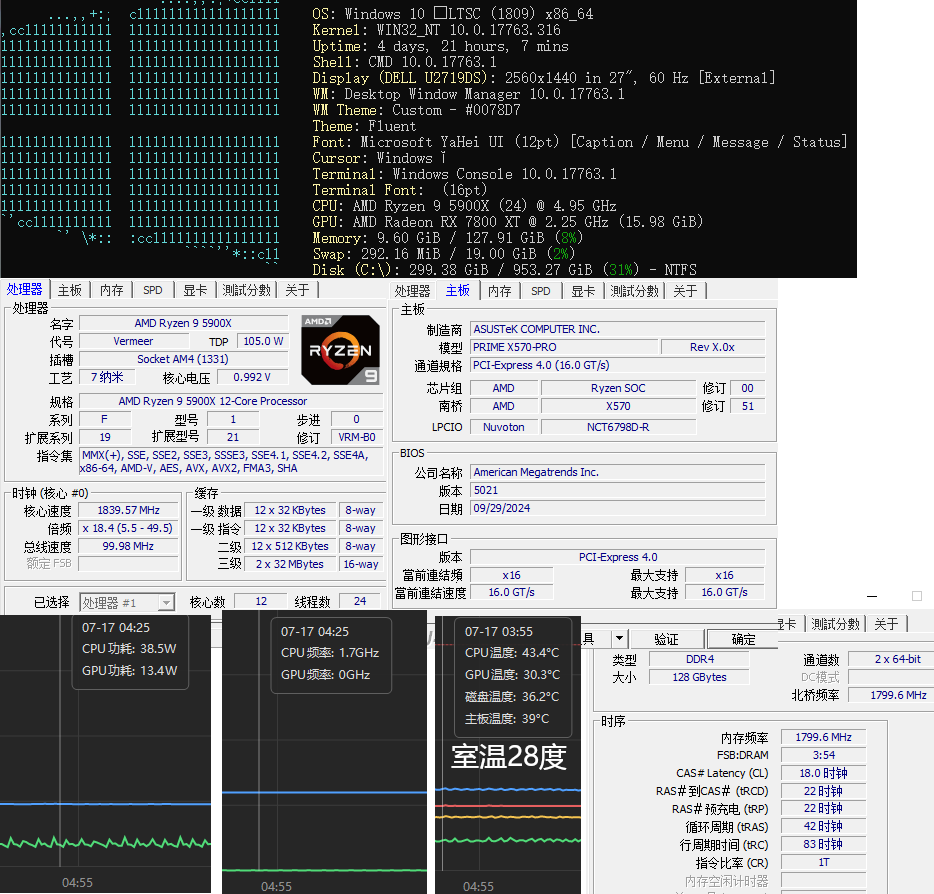The height and width of the screenshot is (894, 934).
Task: Click 04:55 marker on power graph
Action: click(77, 882)
